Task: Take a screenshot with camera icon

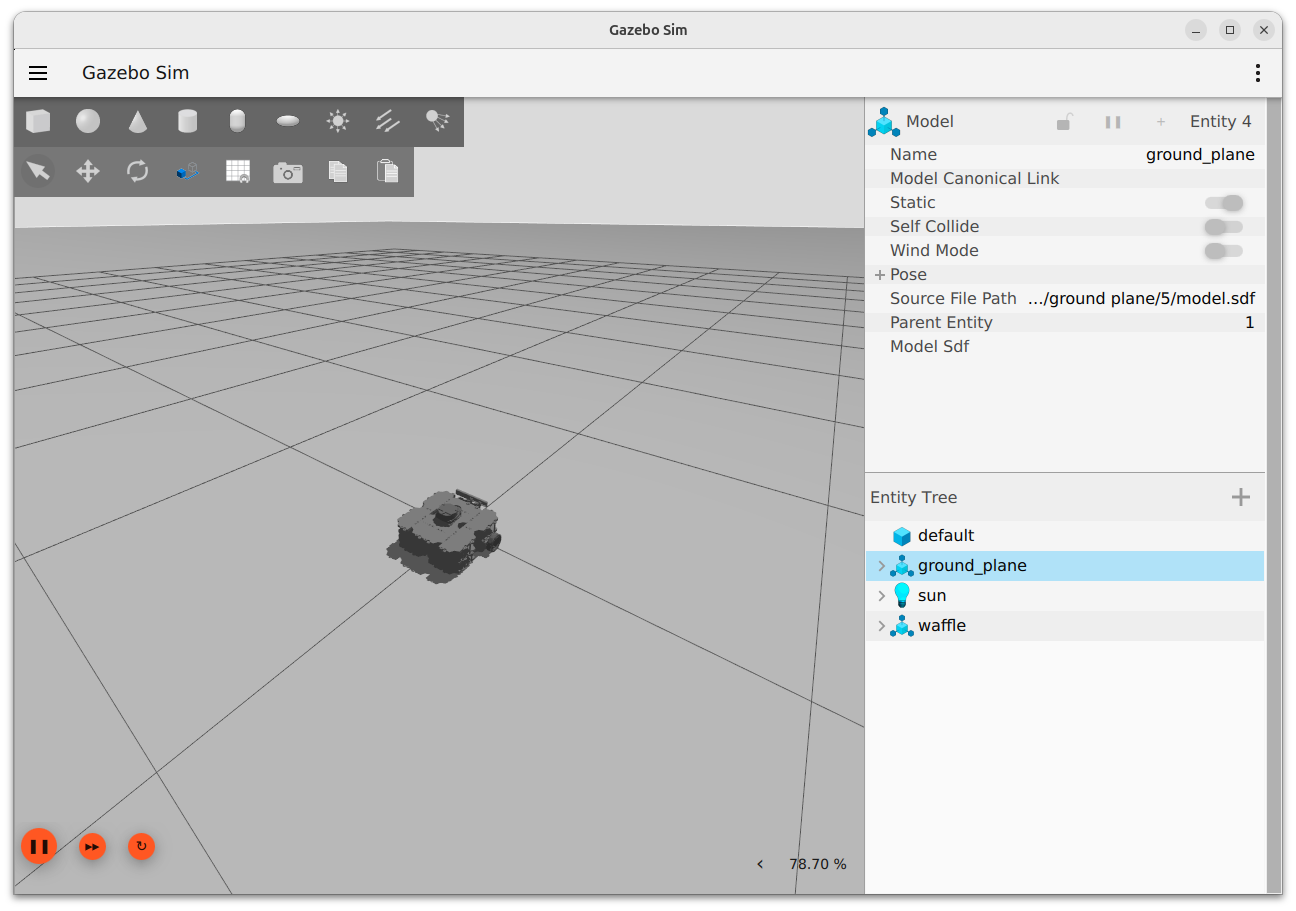Action: click(288, 172)
